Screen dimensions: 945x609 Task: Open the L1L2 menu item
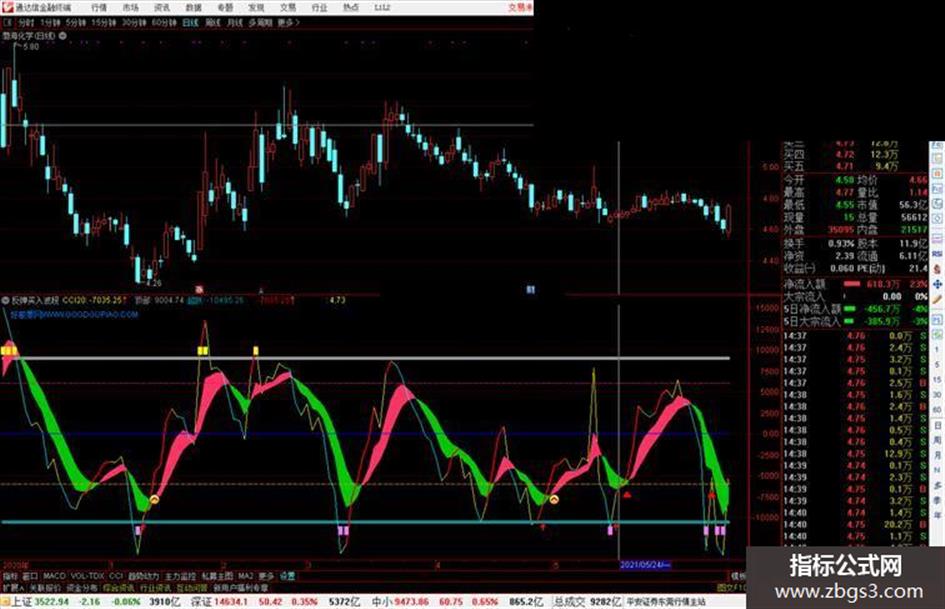point(381,8)
